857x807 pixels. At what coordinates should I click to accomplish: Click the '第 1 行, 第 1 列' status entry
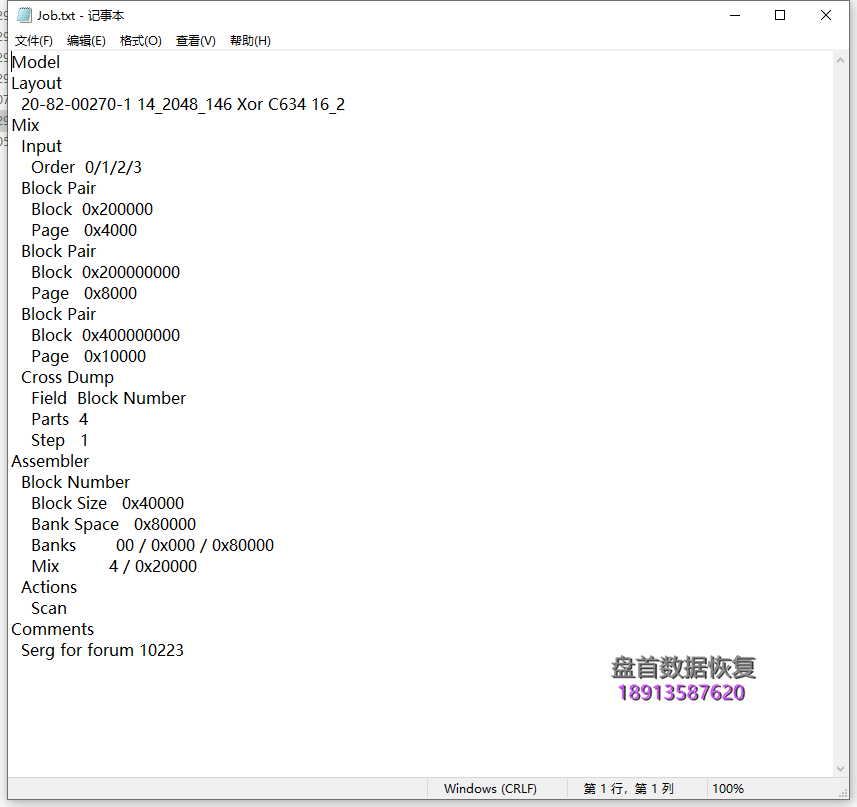628,788
